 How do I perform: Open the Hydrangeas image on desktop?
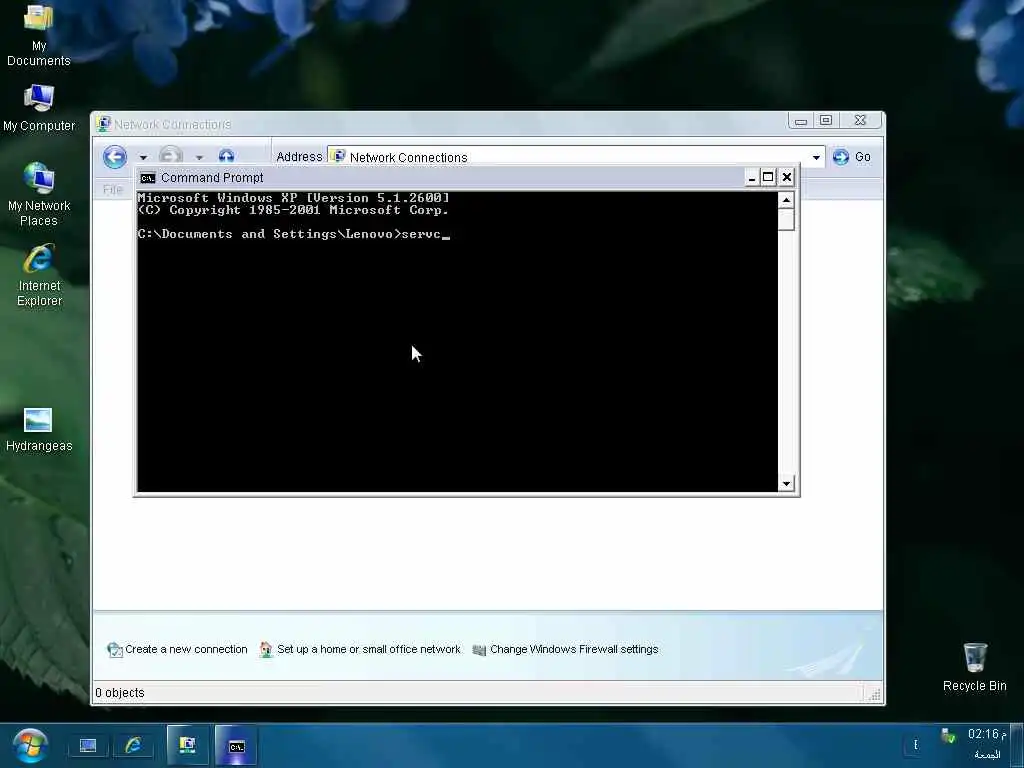[x=39, y=430]
